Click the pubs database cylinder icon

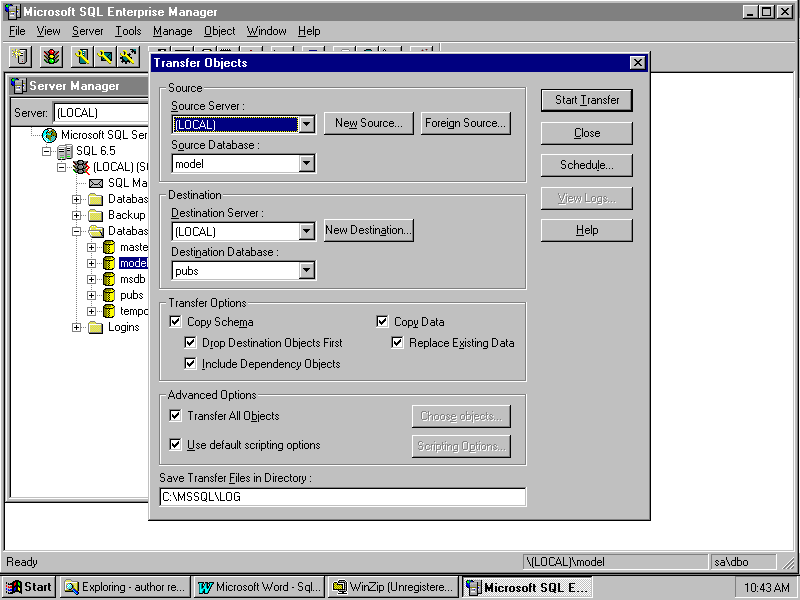click(x=109, y=295)
